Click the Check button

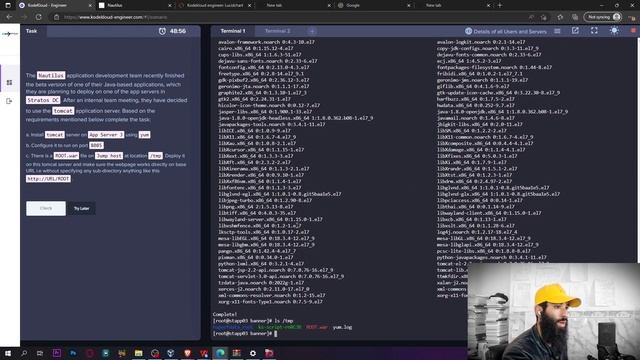pyautogui.click(x=46, y=208)
